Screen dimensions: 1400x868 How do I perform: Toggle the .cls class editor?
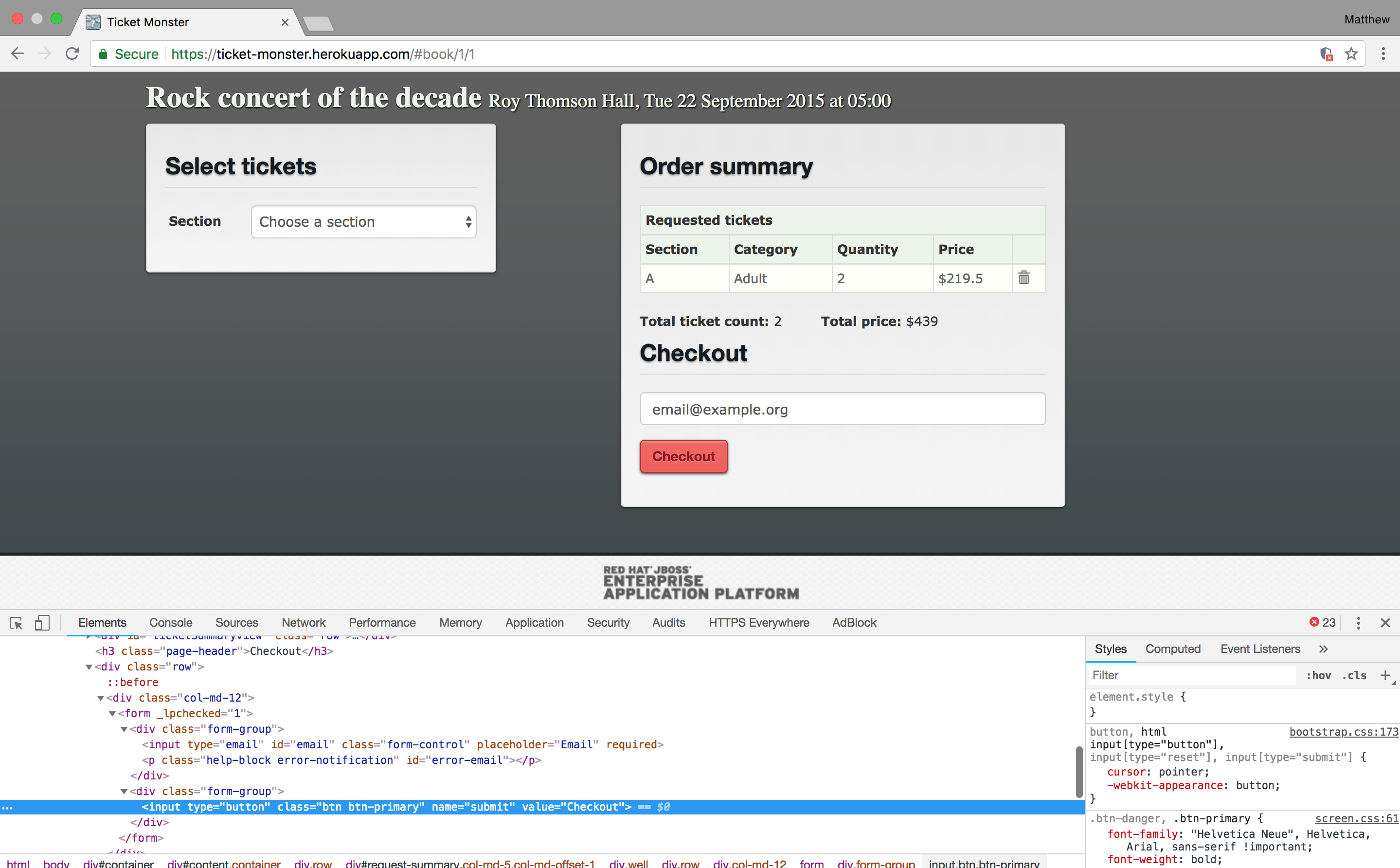[x=1354, y=676]
